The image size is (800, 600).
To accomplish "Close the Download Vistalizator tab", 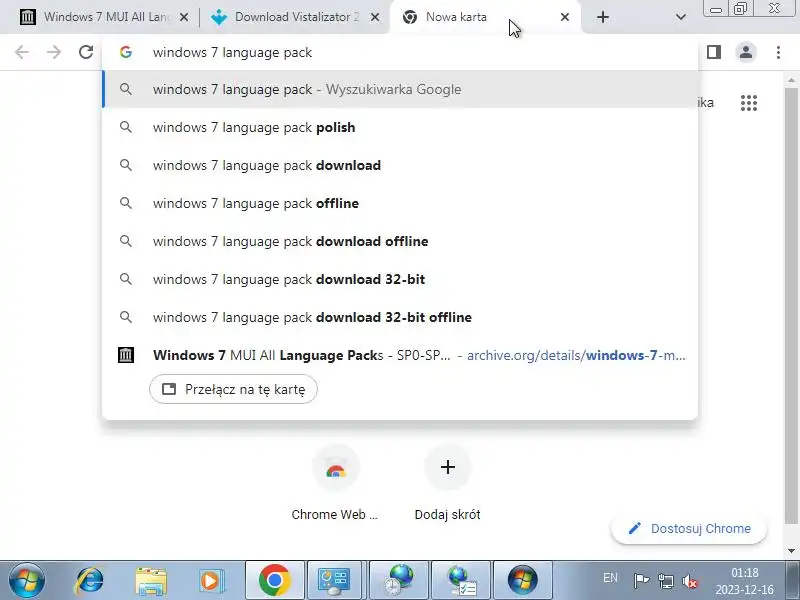I will tap(374, 17).
